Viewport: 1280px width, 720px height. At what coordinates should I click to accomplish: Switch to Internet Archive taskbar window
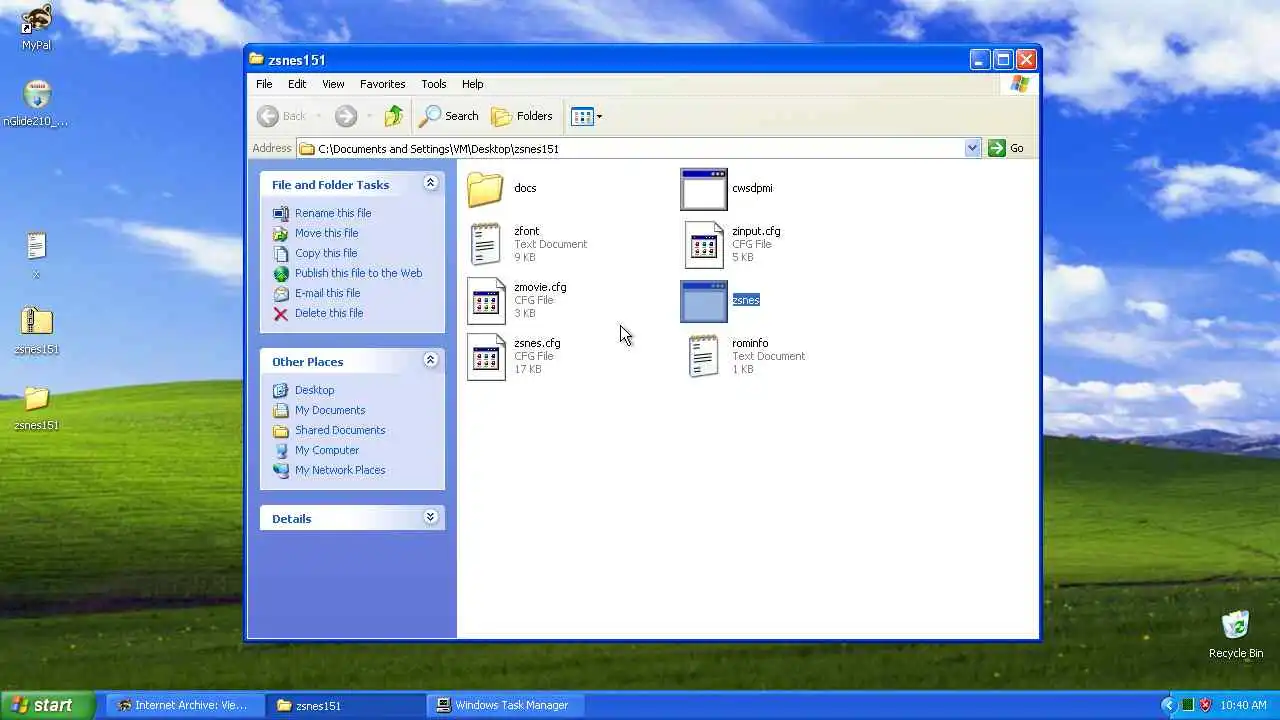(184, 705)
